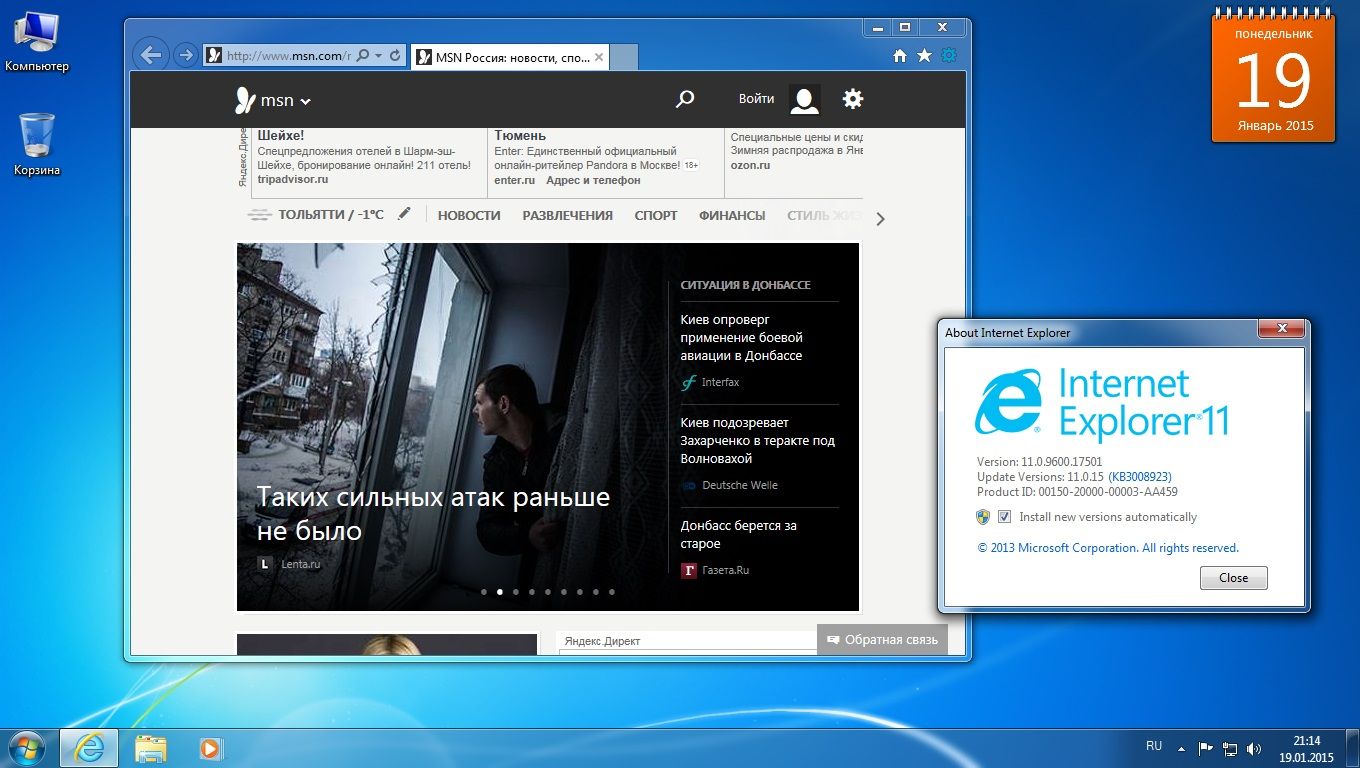Viewport: 1360px width, 768px height.
Task: Click the network tray icon
Action: click(1230, 748)
